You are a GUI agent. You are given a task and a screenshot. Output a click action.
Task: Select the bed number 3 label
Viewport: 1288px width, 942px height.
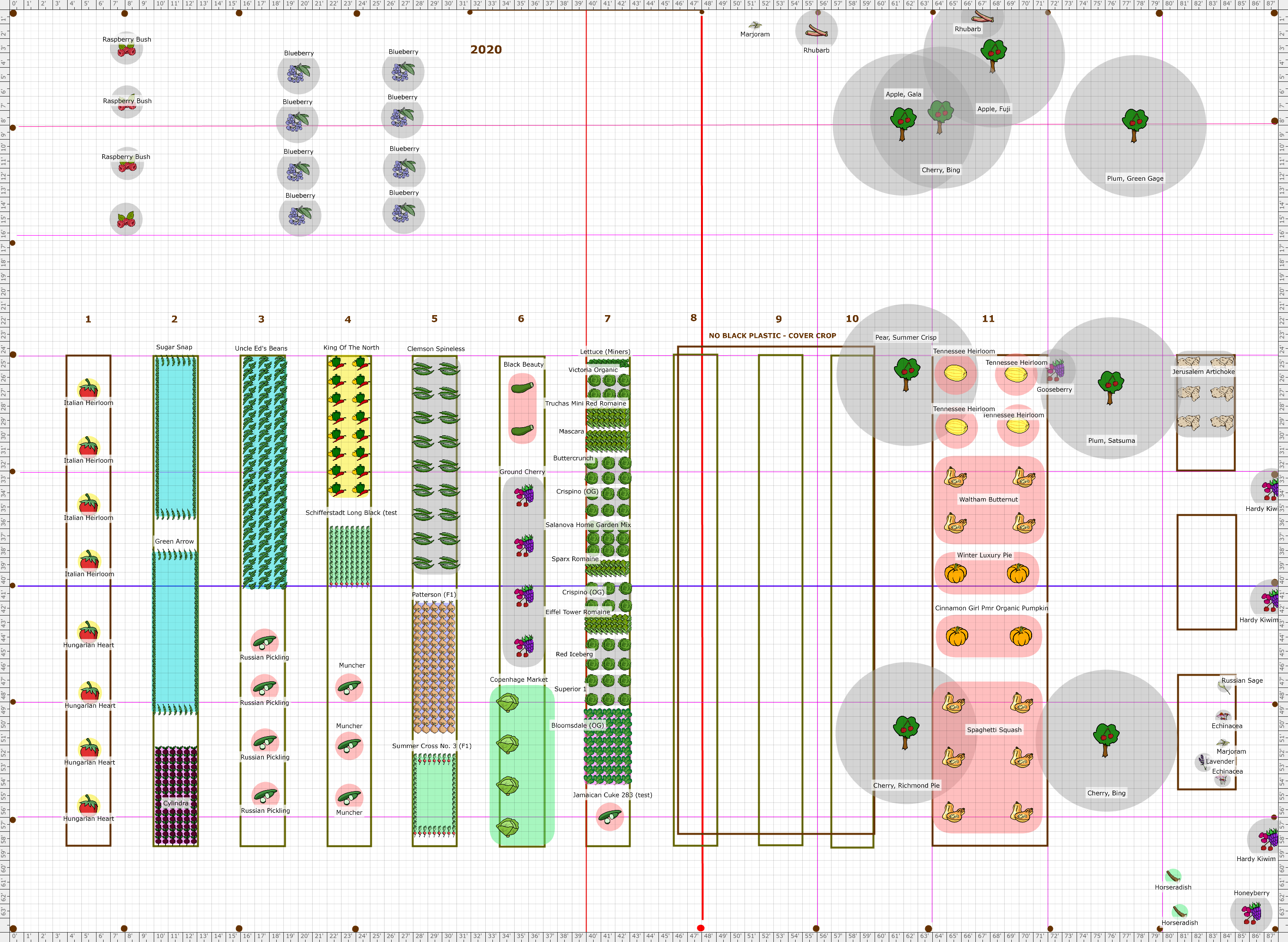261,319
